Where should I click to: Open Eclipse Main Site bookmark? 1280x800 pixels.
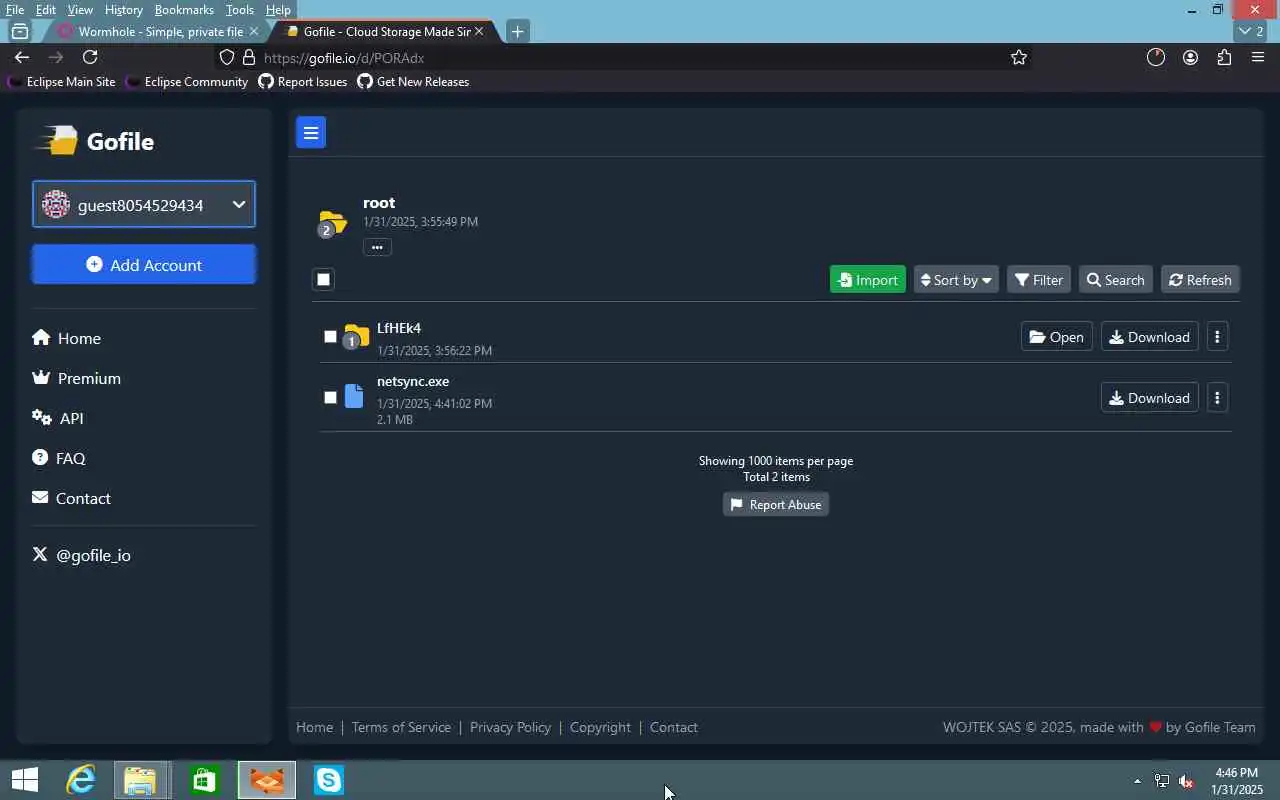[61, 82]
